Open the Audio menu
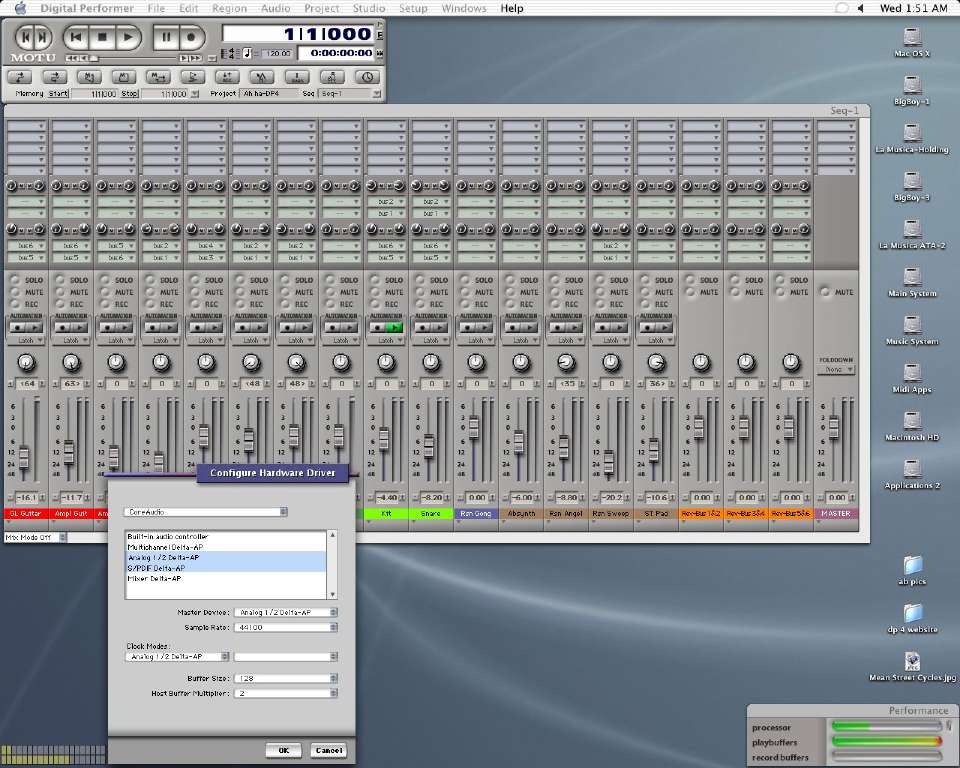 click(x=276, y=8)
